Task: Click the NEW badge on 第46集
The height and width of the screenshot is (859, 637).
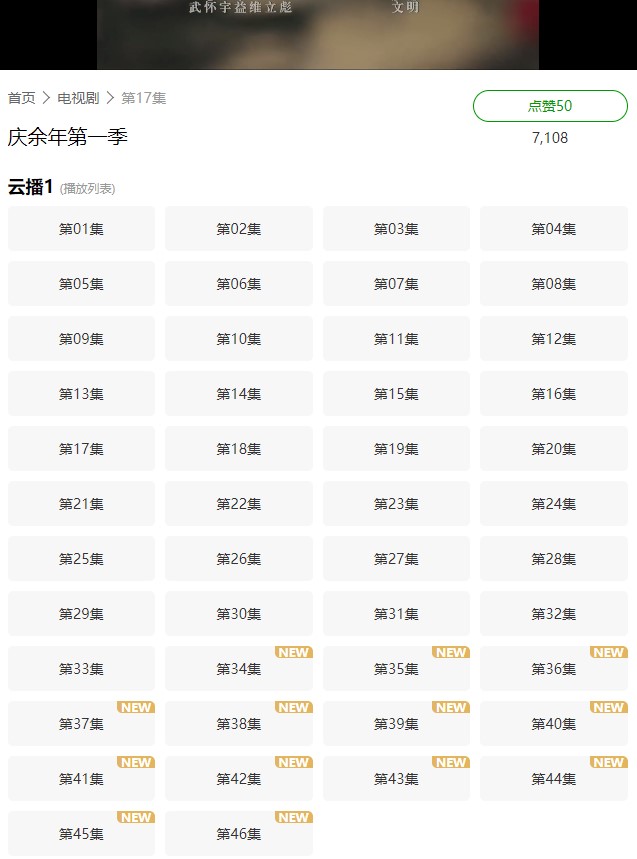Action: click(293, 817)
